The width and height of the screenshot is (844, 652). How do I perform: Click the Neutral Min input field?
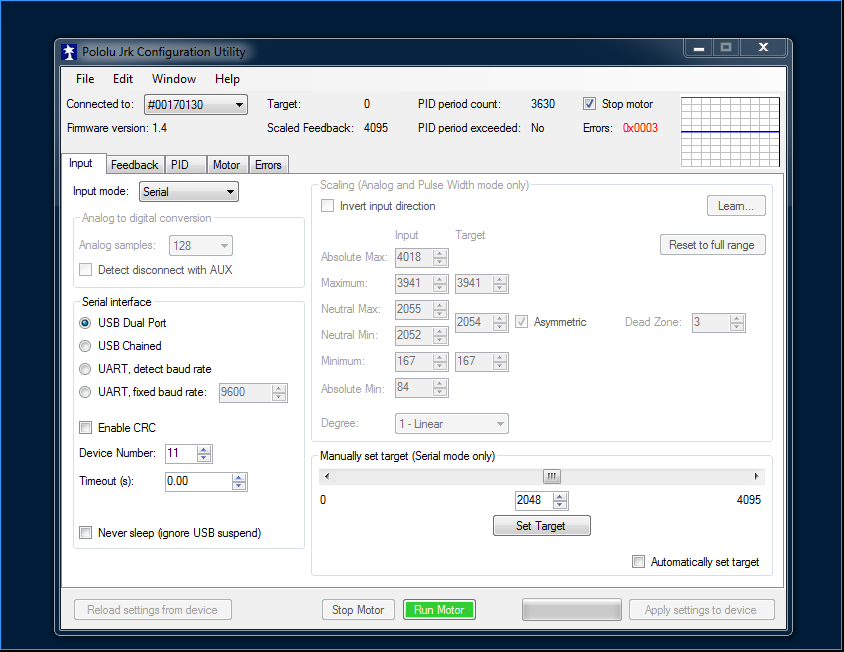414,335
